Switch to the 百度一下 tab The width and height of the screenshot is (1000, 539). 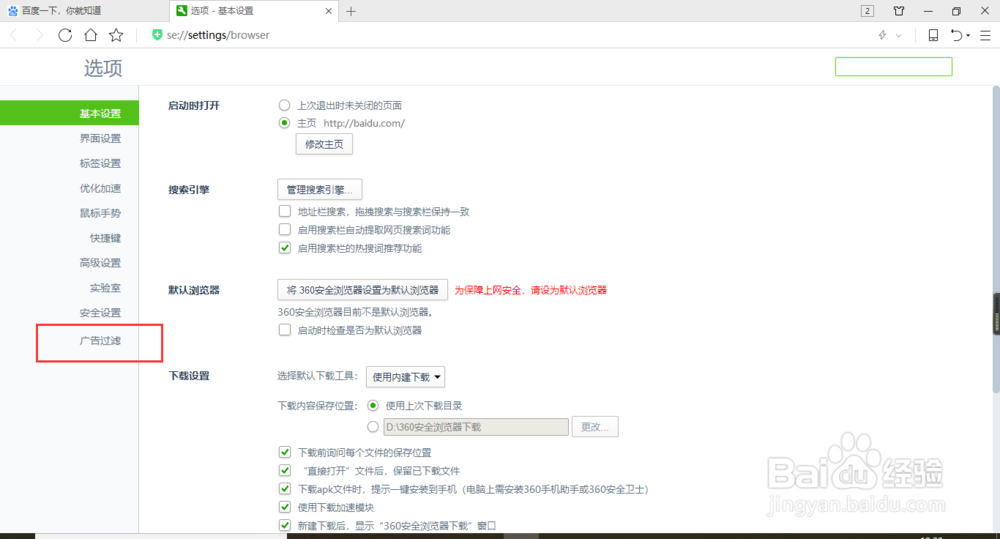click(85, 11)
